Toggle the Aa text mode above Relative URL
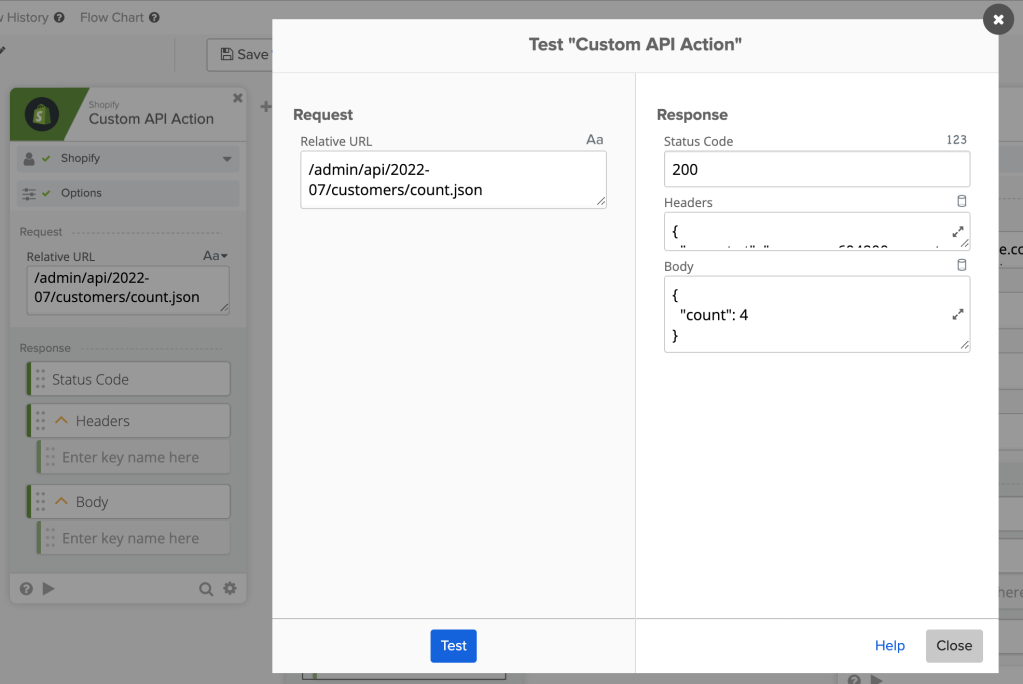1023x684 pixels. 594,140
